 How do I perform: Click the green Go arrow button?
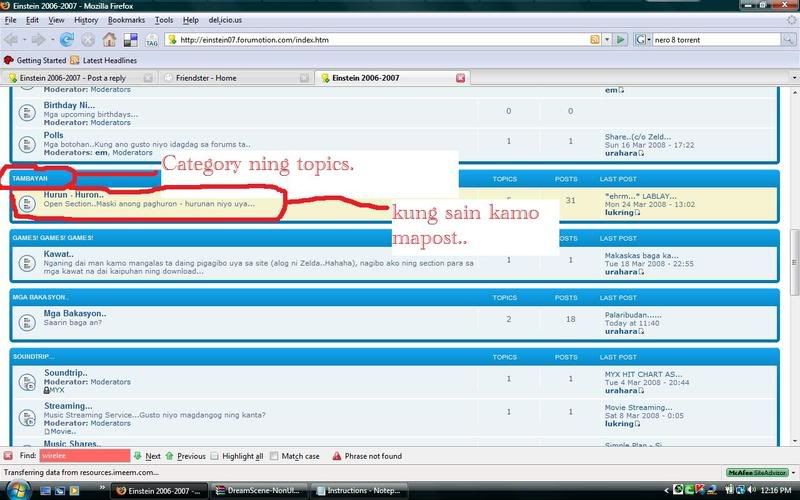[620, 39]
